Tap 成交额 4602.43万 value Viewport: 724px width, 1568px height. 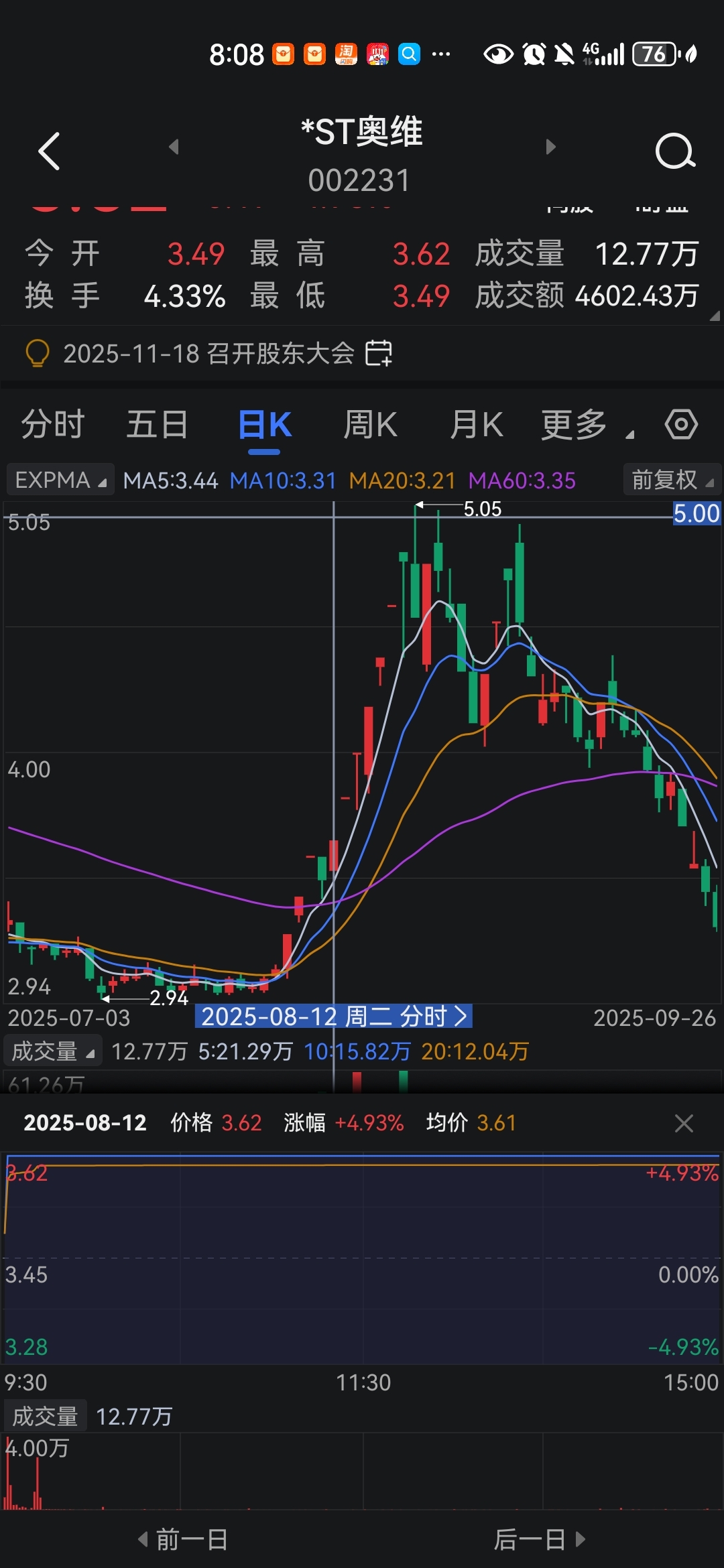(587, 296)
